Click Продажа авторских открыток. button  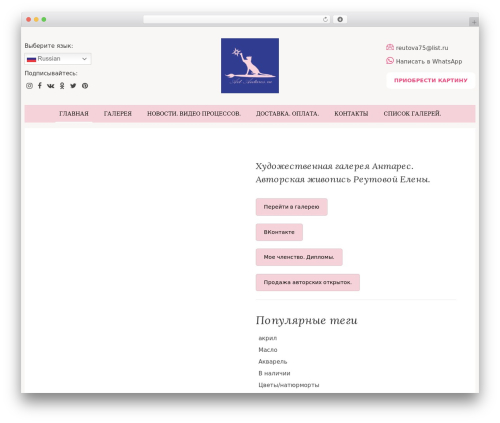pyautogui.click(x=308, y=282)
